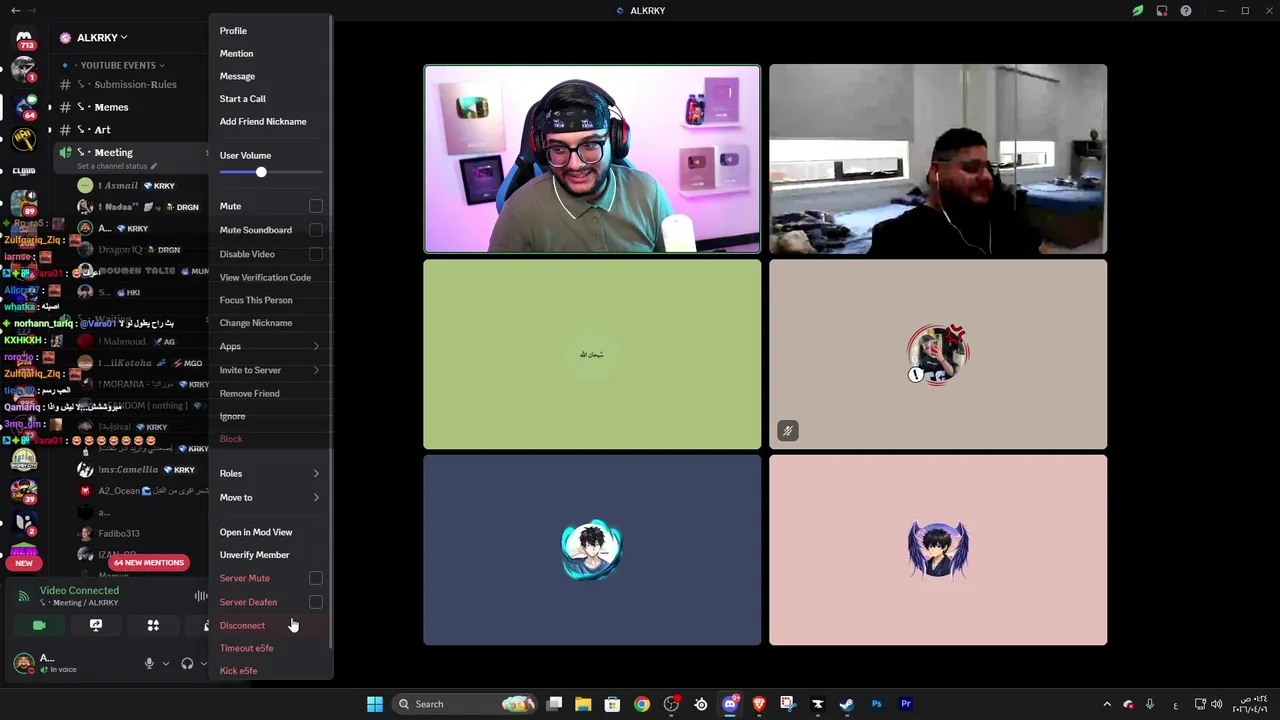Open Brave browser from the taskbar

tap(759, 704)
